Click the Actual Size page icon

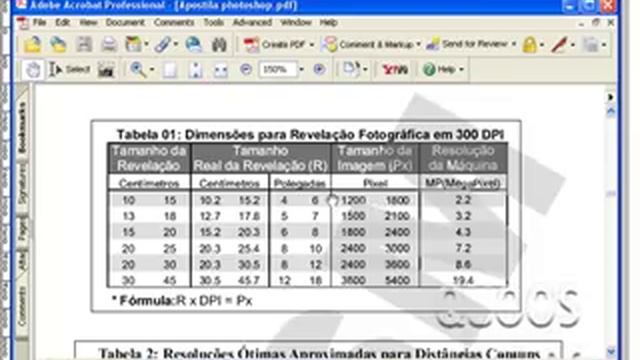170,70
